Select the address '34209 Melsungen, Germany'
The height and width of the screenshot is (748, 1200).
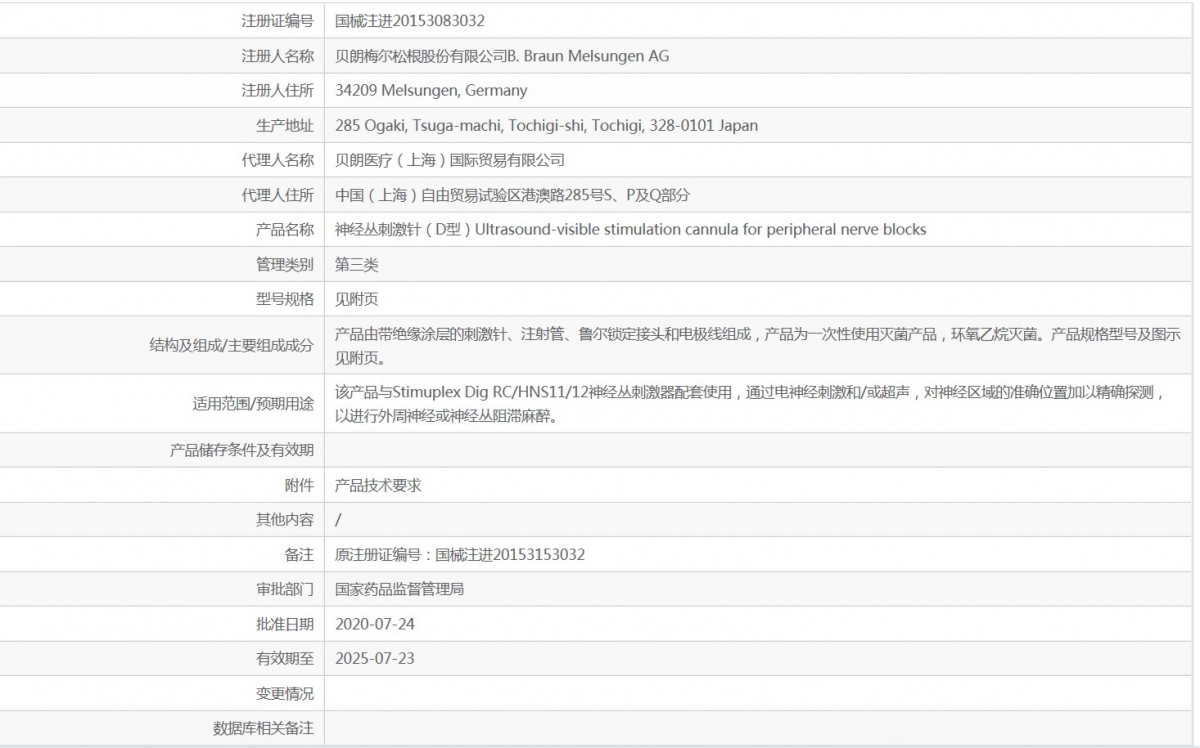click(x=431, y=91)
